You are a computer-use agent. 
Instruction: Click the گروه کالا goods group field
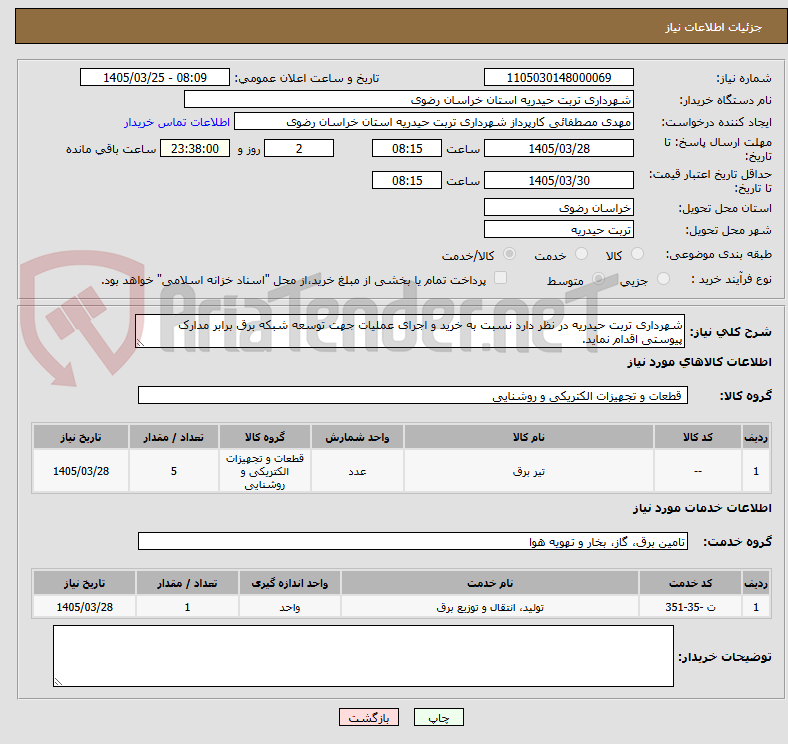[413, 395]
